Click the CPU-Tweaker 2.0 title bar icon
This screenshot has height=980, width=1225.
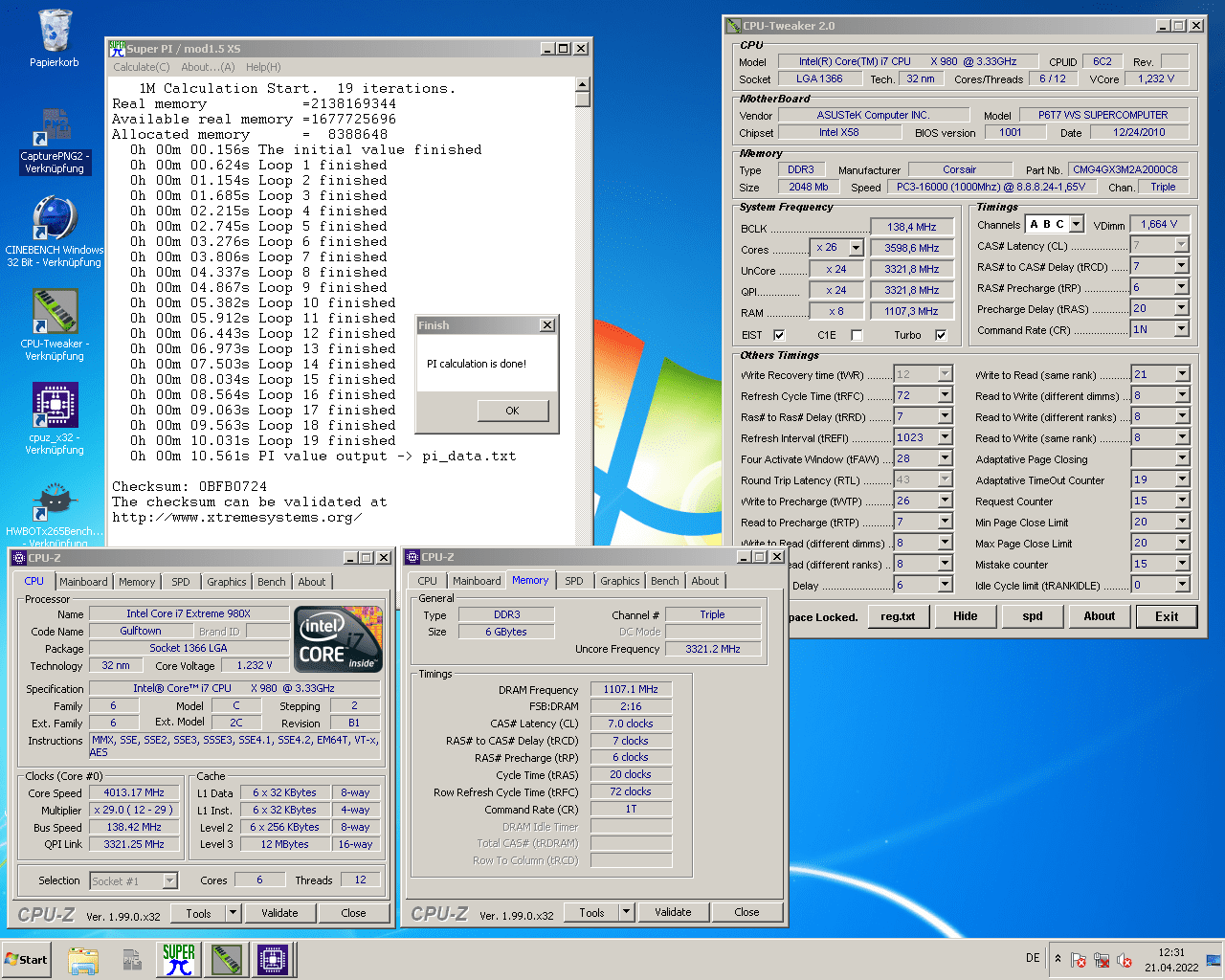734,26
